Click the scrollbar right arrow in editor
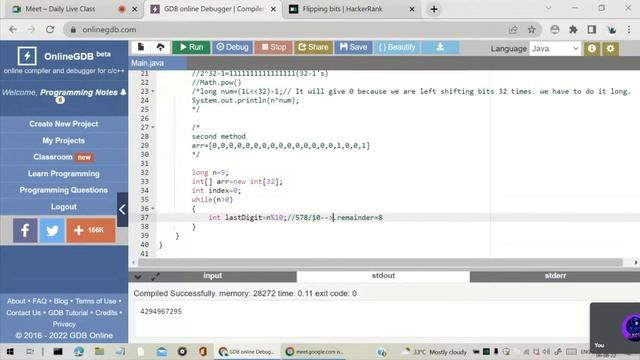The image size is (640, 360). pyautogui.click(x=636, y=262)
